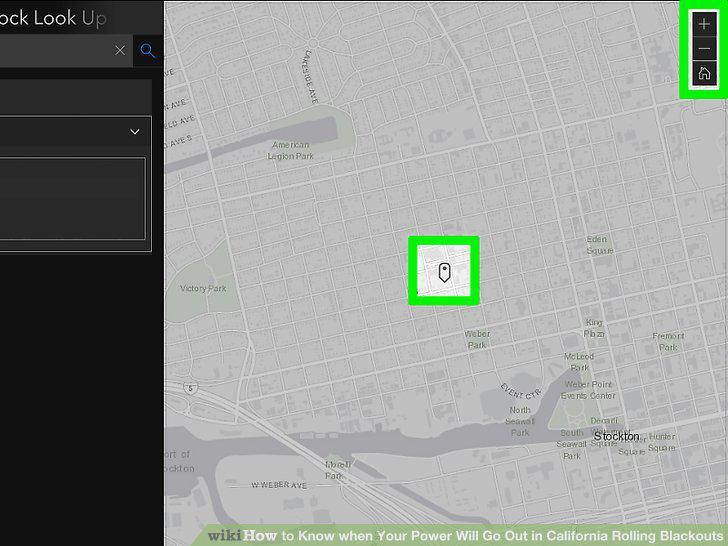Select the location pin marker on map

coord(444,272)
